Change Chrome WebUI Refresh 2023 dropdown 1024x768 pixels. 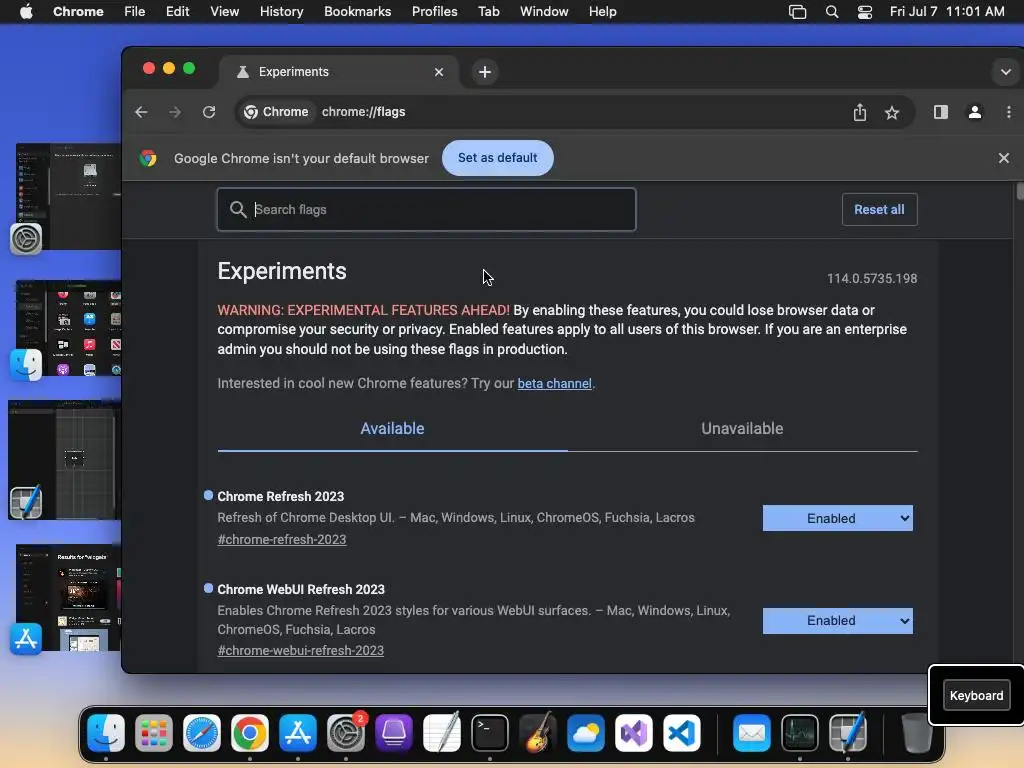pos(837,620)
